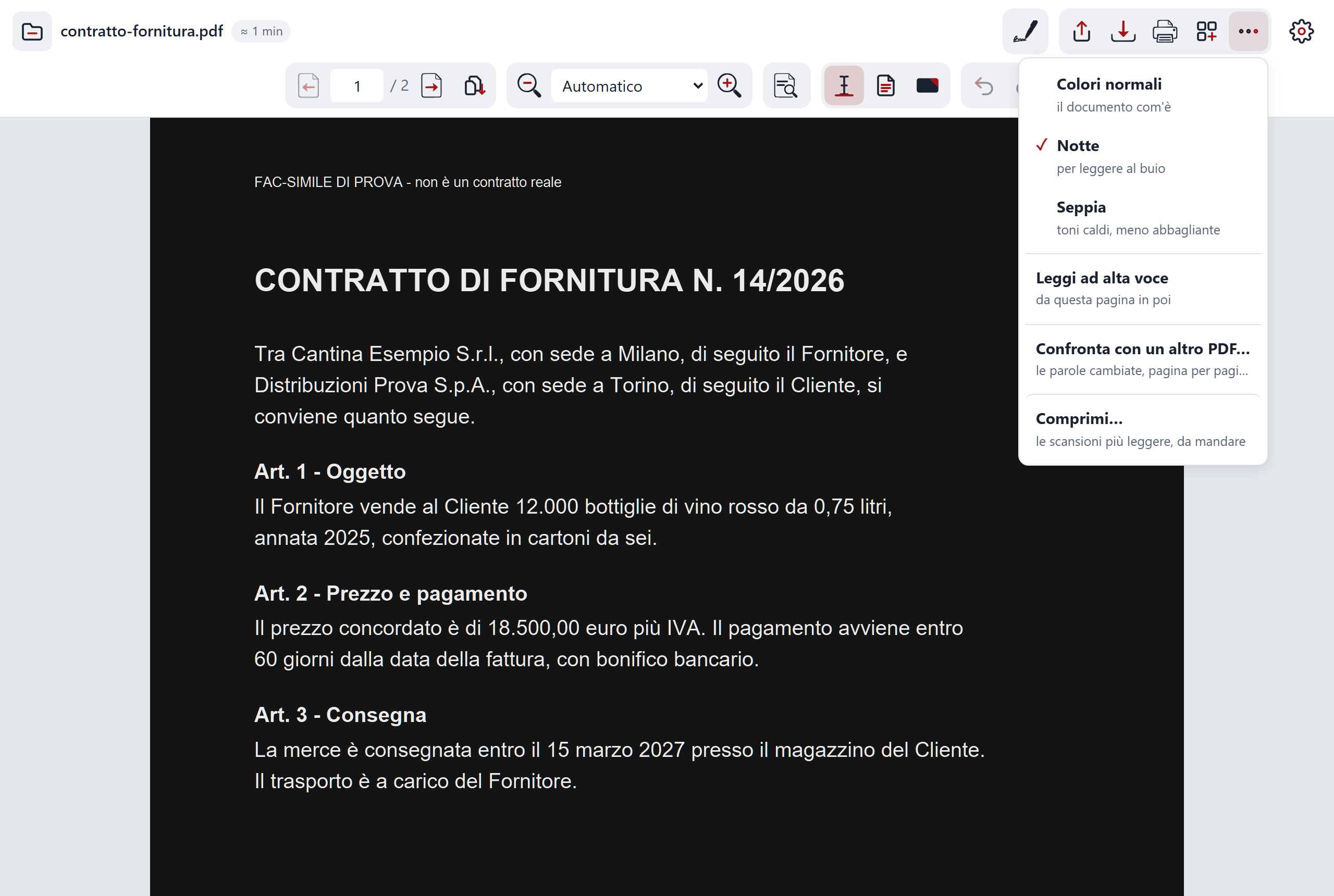Go to the next page
This screenshot has width=1334, height=896.
431,86
